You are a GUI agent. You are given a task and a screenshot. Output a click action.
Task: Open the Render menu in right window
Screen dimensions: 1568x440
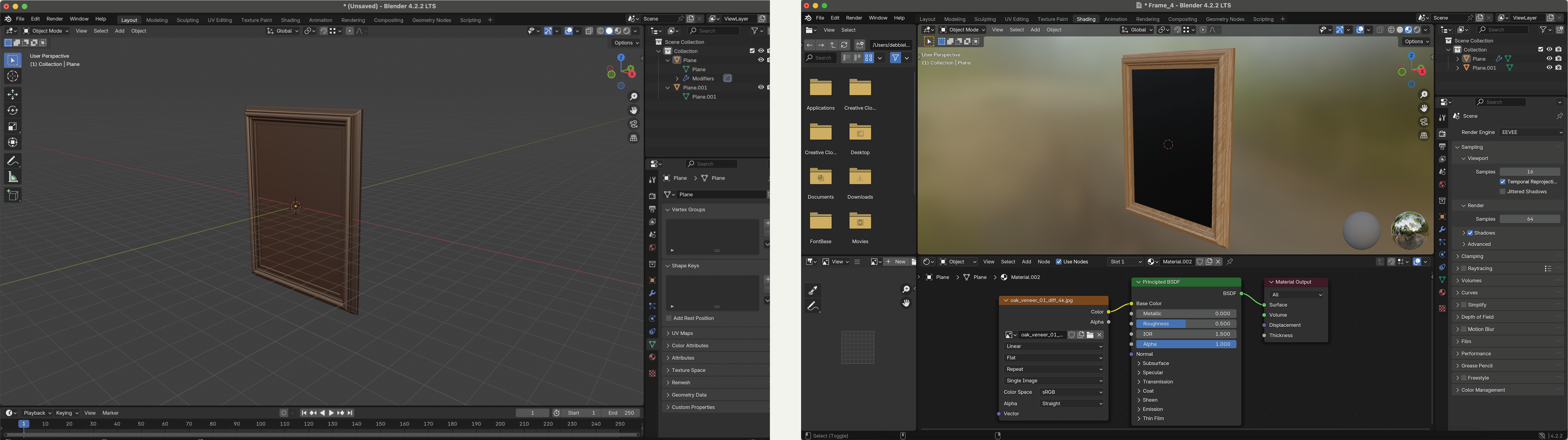click(x=854, y=18)
